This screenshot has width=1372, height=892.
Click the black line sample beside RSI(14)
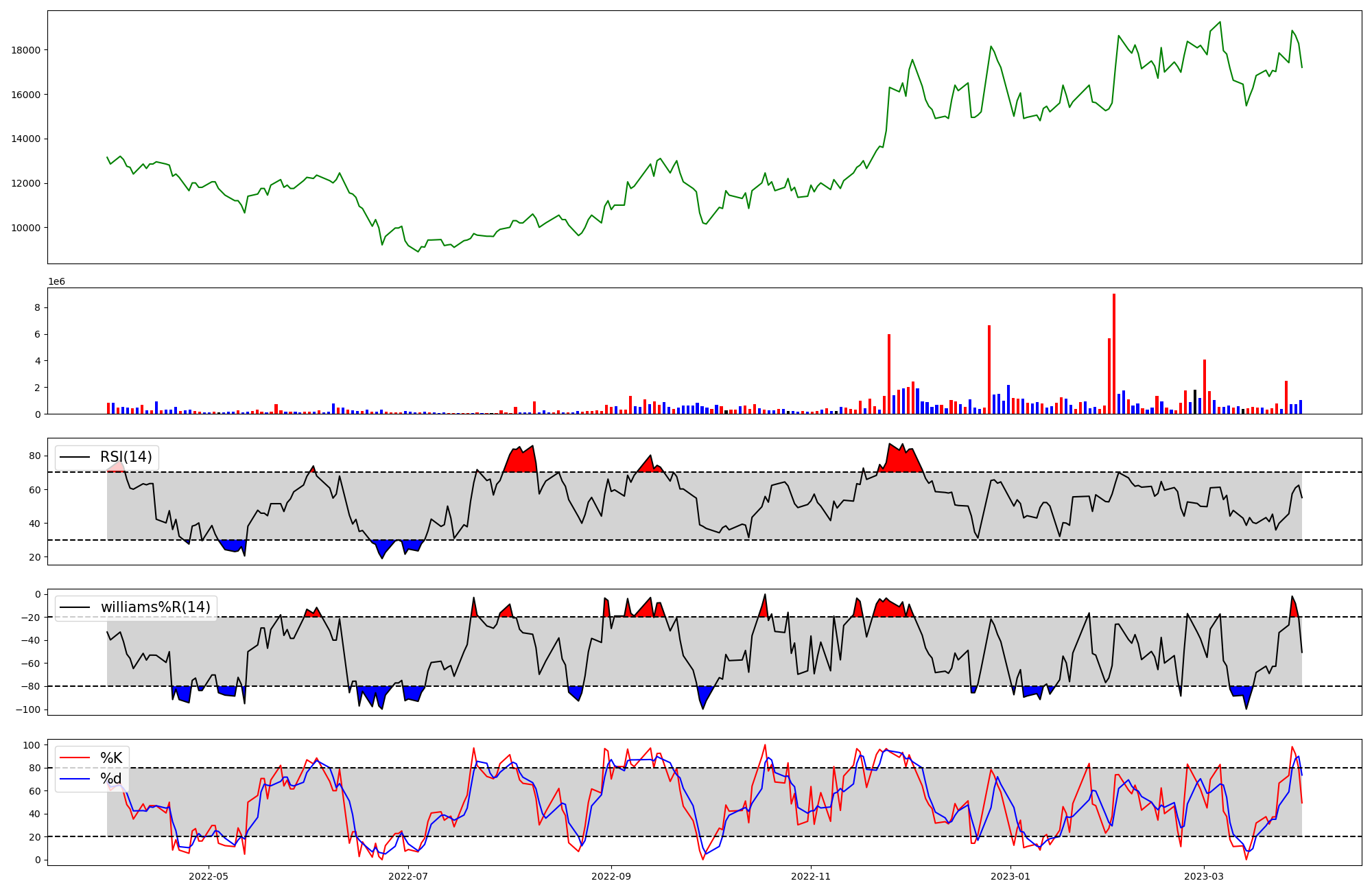[x=75, y=457]
